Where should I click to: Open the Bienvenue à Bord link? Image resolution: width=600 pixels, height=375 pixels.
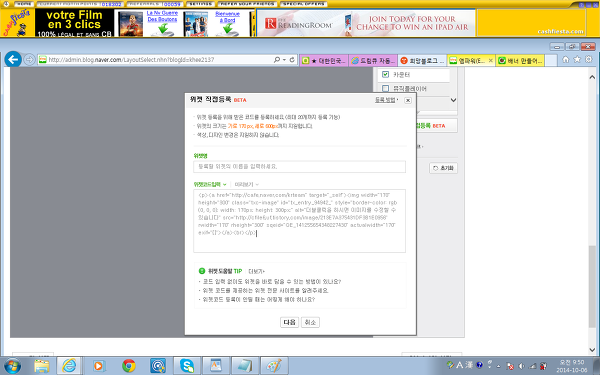click(x=227, y=16)
